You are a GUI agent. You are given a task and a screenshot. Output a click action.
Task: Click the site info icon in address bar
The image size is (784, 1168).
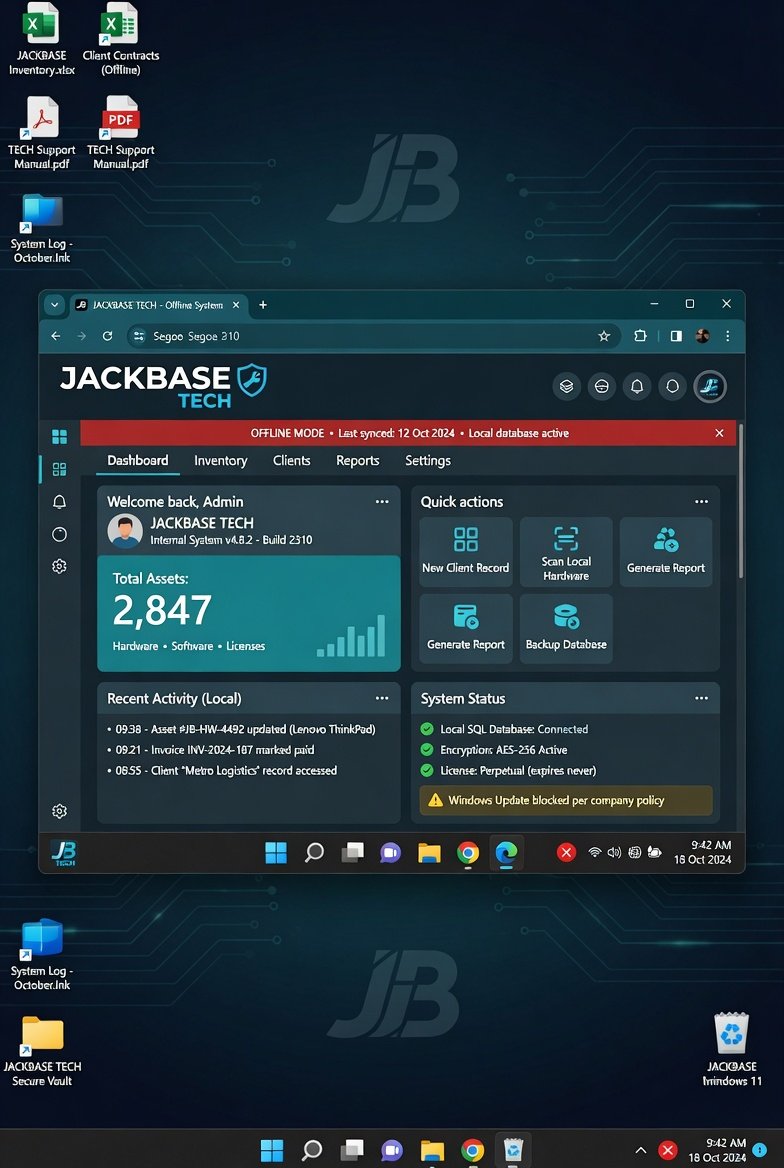coord(138,336)
